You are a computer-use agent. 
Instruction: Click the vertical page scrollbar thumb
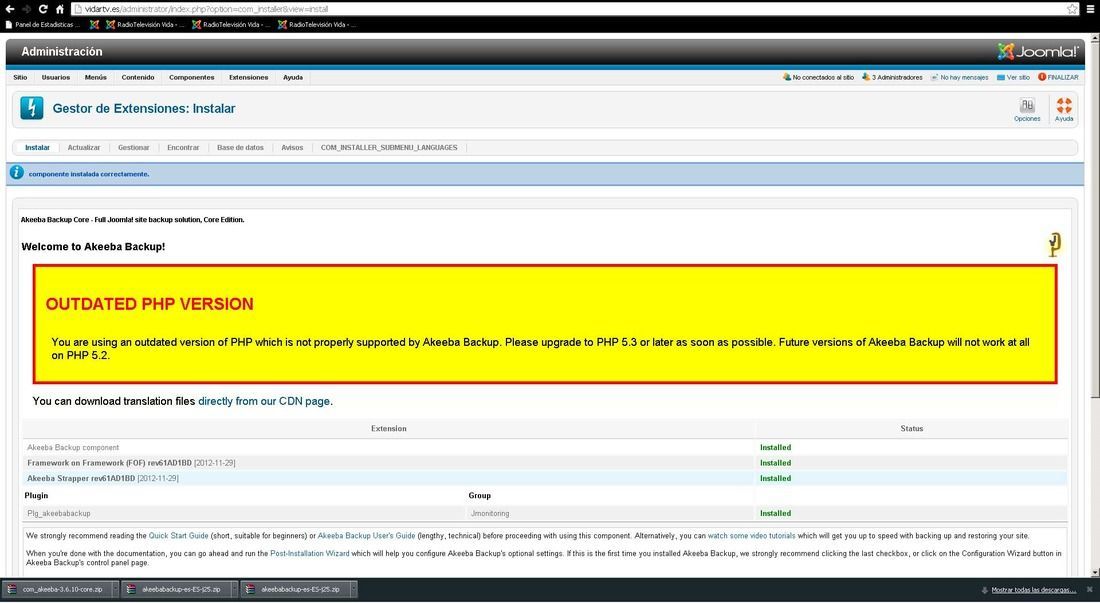[1094, 221]
